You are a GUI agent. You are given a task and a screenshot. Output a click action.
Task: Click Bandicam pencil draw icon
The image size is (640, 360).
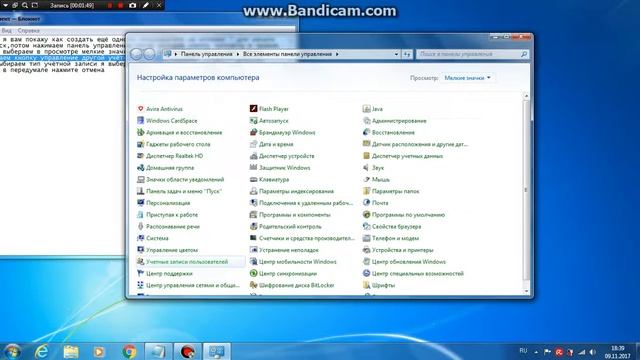(x=146, y=5)
